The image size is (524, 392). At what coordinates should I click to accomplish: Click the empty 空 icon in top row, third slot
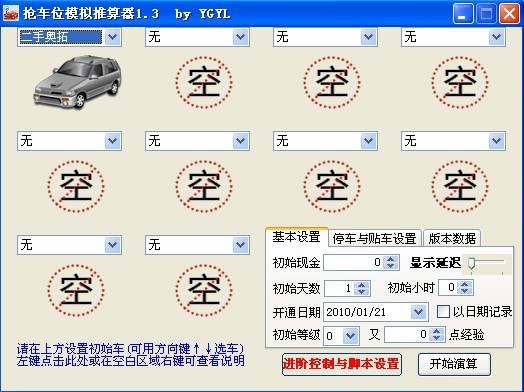tap(332, 82)
